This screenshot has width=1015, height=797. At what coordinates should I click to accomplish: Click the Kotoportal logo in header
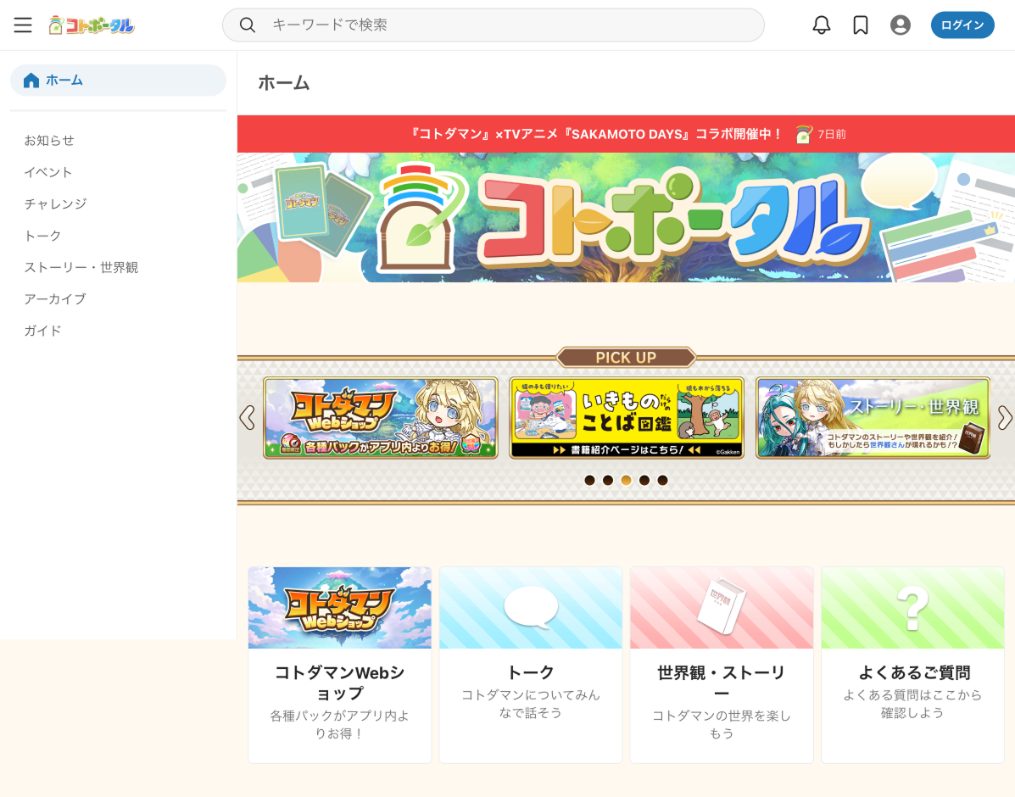pos(91,25)
